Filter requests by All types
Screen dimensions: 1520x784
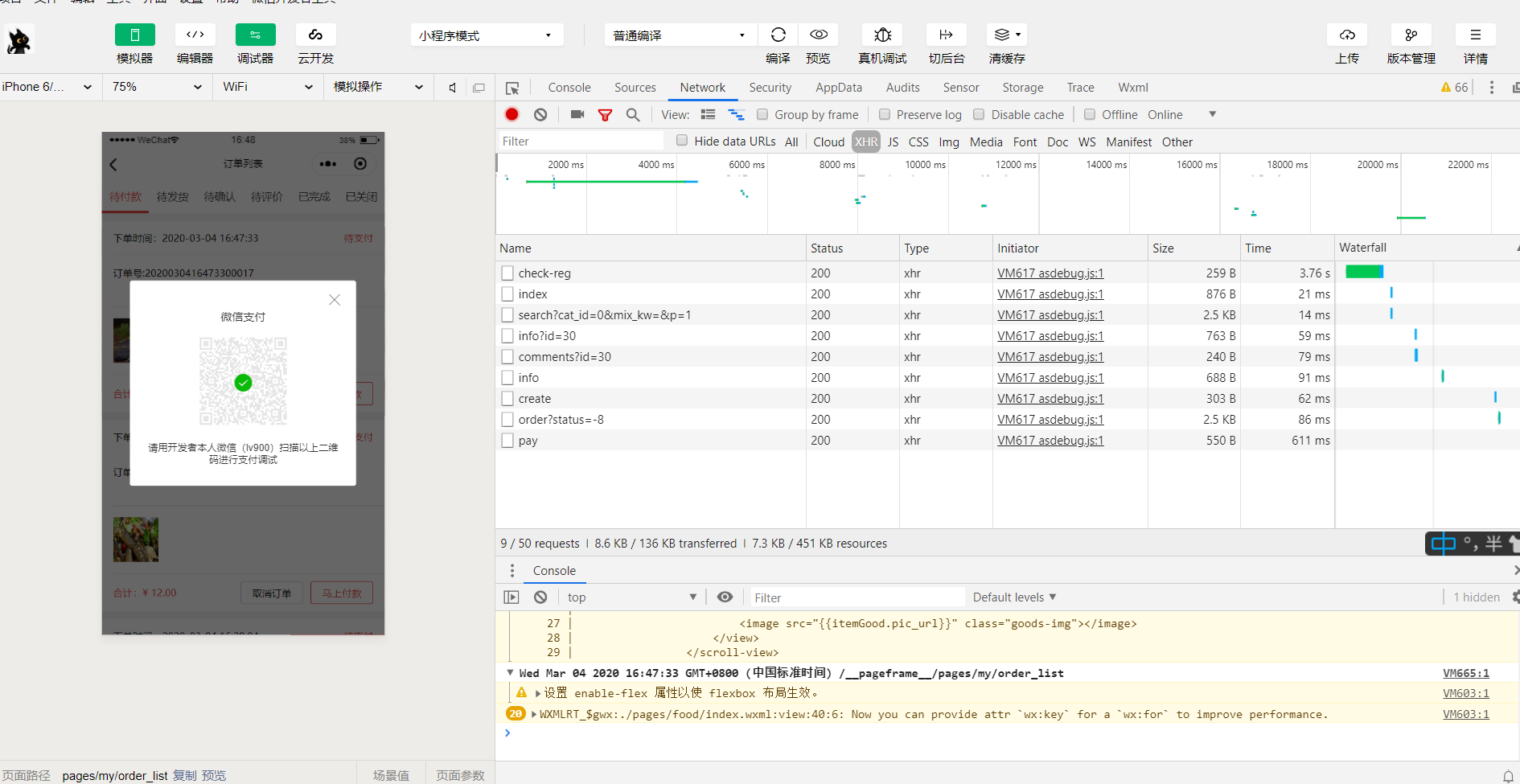tap(791, 142)
